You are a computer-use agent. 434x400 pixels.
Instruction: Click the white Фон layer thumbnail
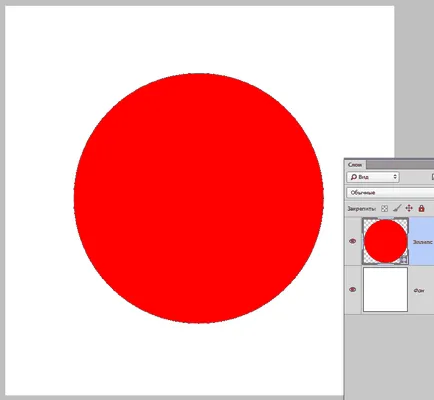(x=385, y=289)
